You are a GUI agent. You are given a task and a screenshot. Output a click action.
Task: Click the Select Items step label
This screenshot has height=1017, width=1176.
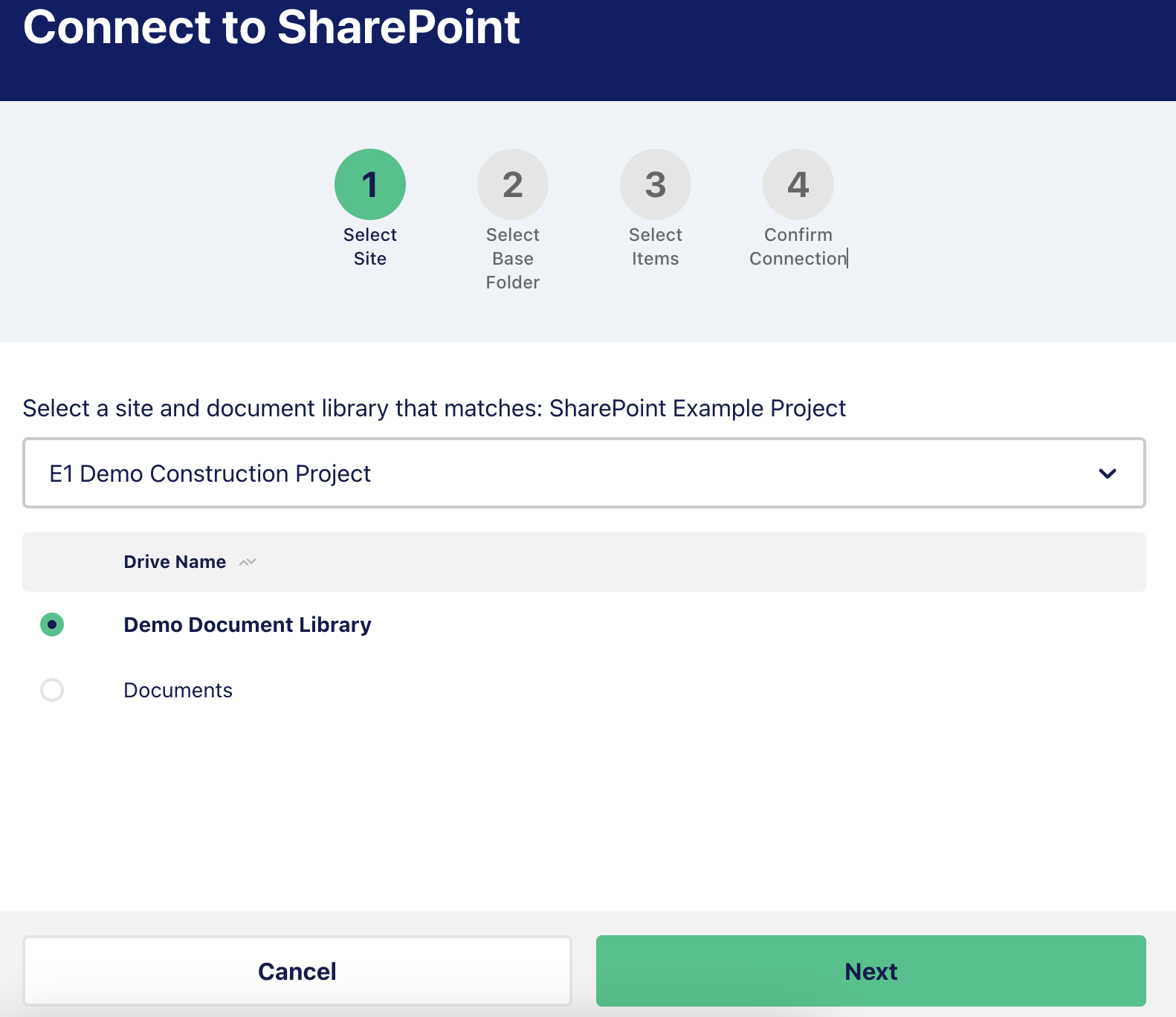(656, 247)
